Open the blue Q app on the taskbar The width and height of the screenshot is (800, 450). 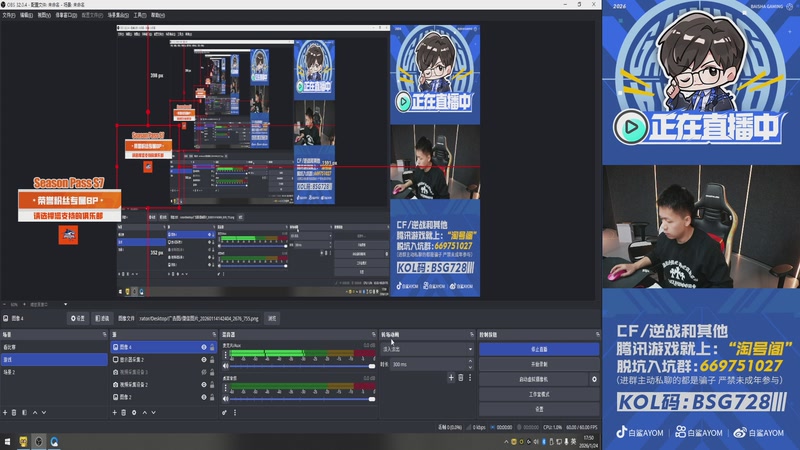(x=54, y=441)
